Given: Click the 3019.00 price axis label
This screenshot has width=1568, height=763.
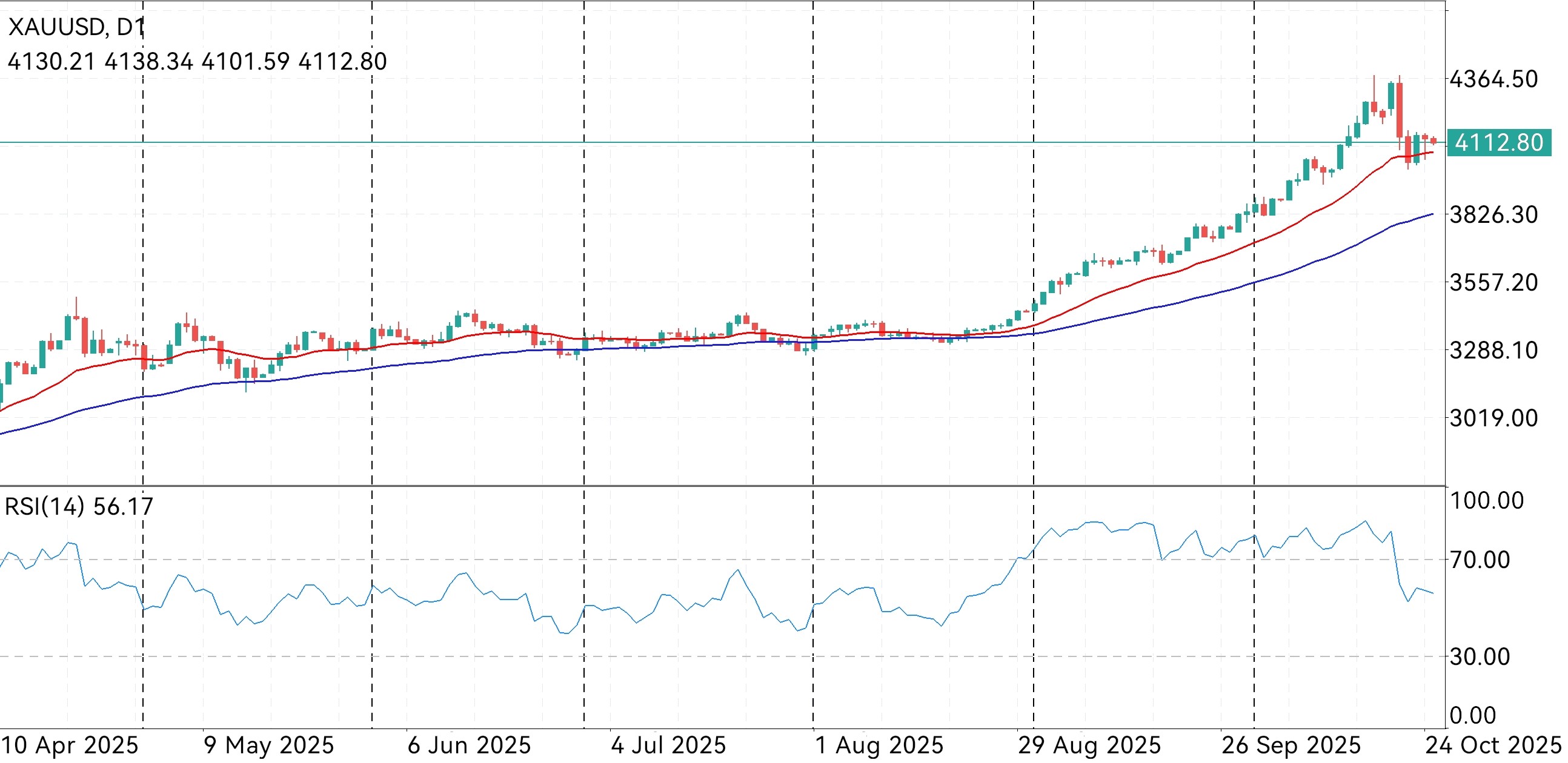Looking at the screenshot, I should 1493,418.
